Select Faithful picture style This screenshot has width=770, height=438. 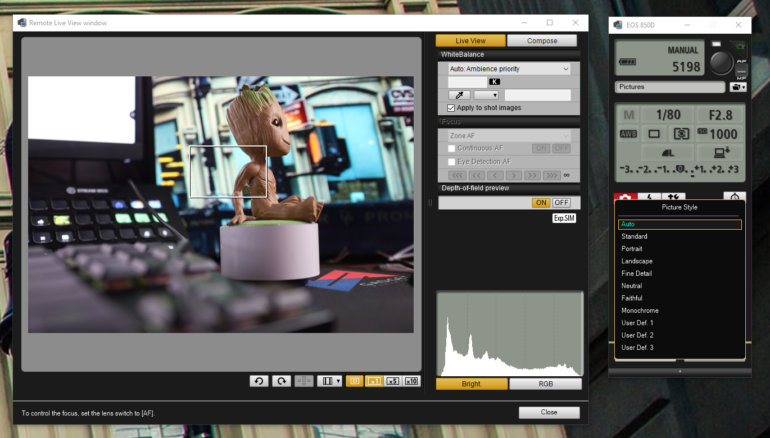[680, 298]
